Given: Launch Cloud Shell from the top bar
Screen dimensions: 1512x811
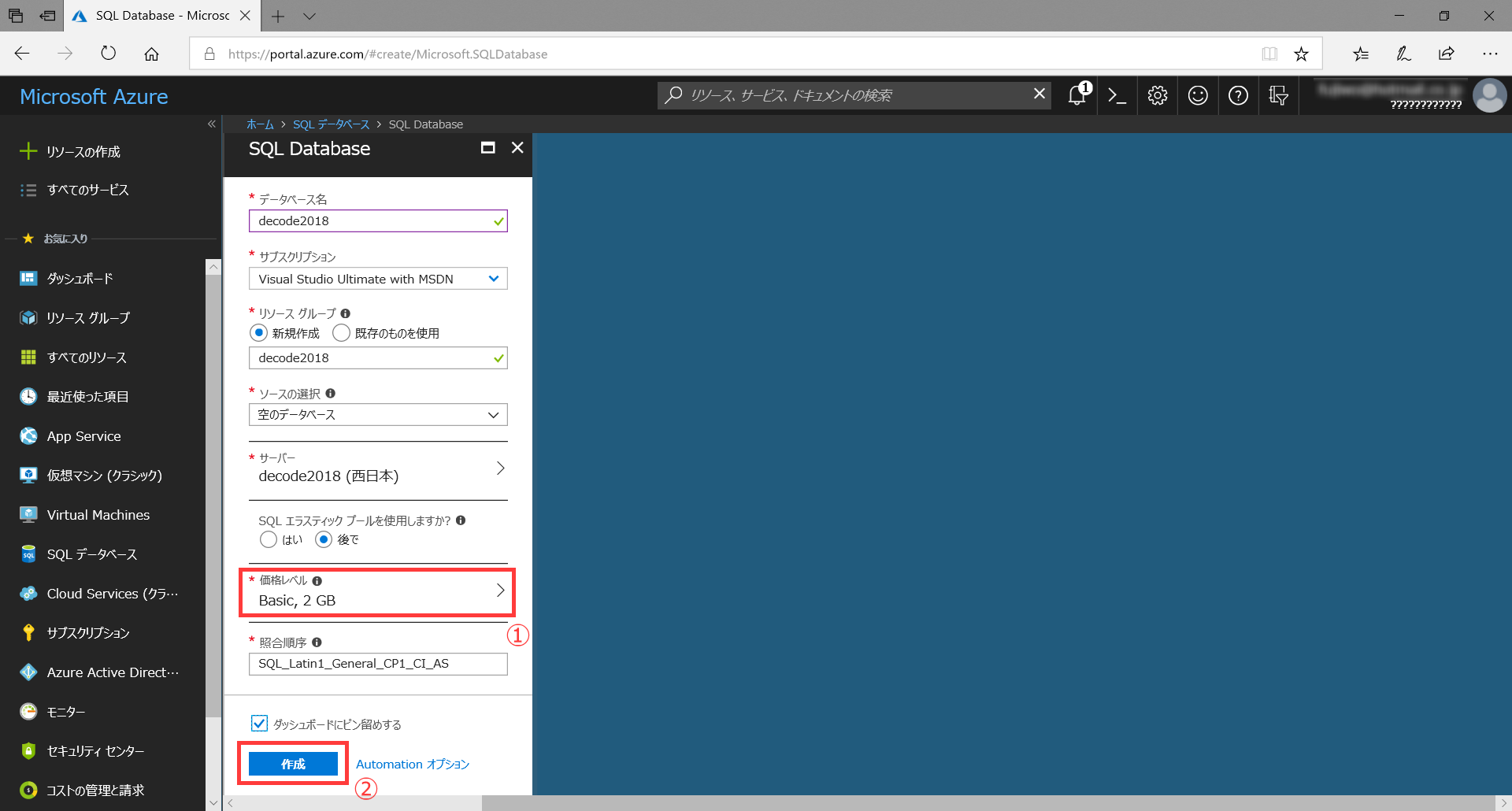Looking at the screenshot, I should (1117, 95).
